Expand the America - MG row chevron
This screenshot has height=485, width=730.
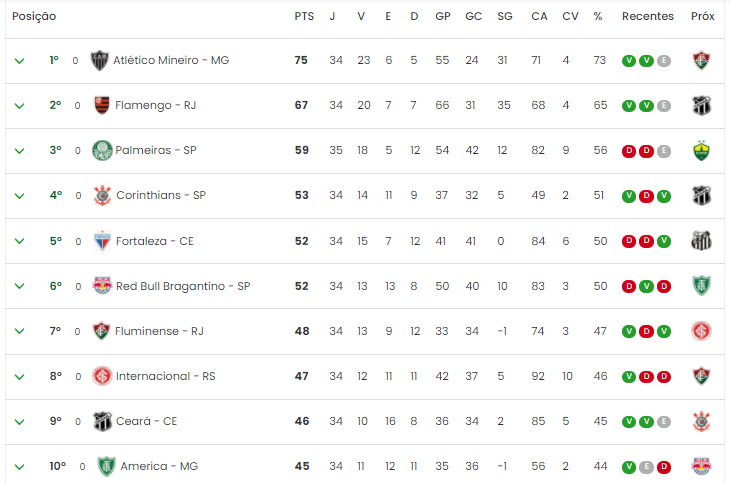click(19, 467)
